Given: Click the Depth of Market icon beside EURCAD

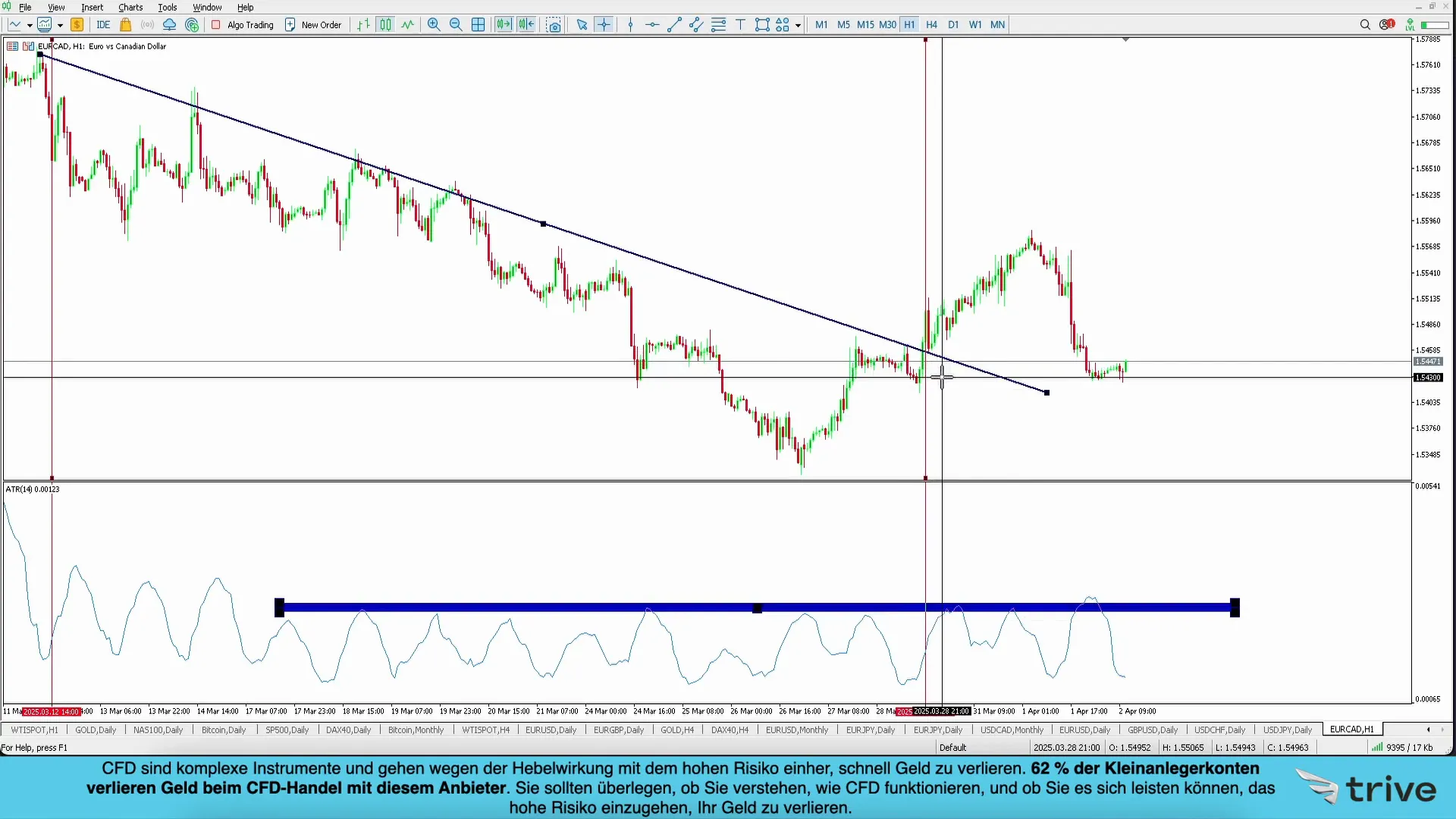Looking at the screenshot, I should point(29,46).
